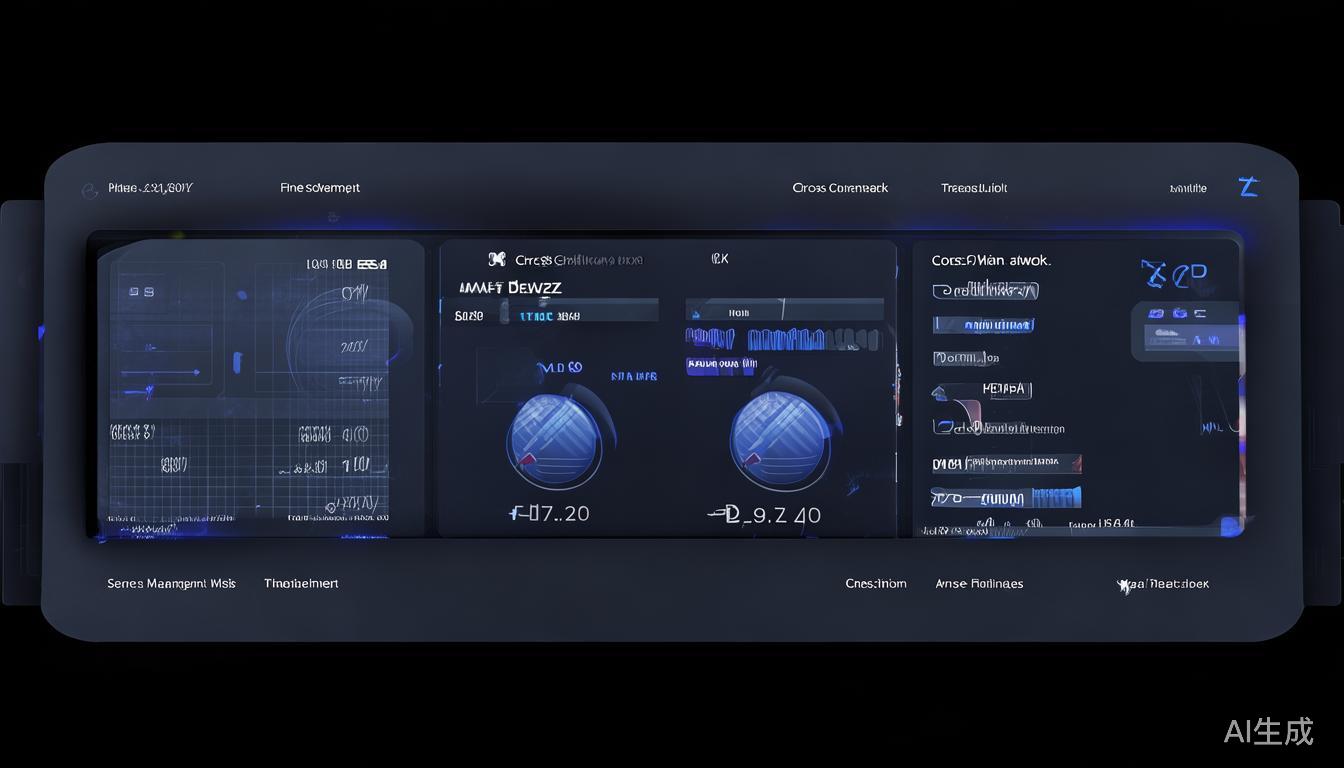Click the 'Anse Rotinages' bottom link
Screen dimensions: 1344x768
tap(979, 584)
